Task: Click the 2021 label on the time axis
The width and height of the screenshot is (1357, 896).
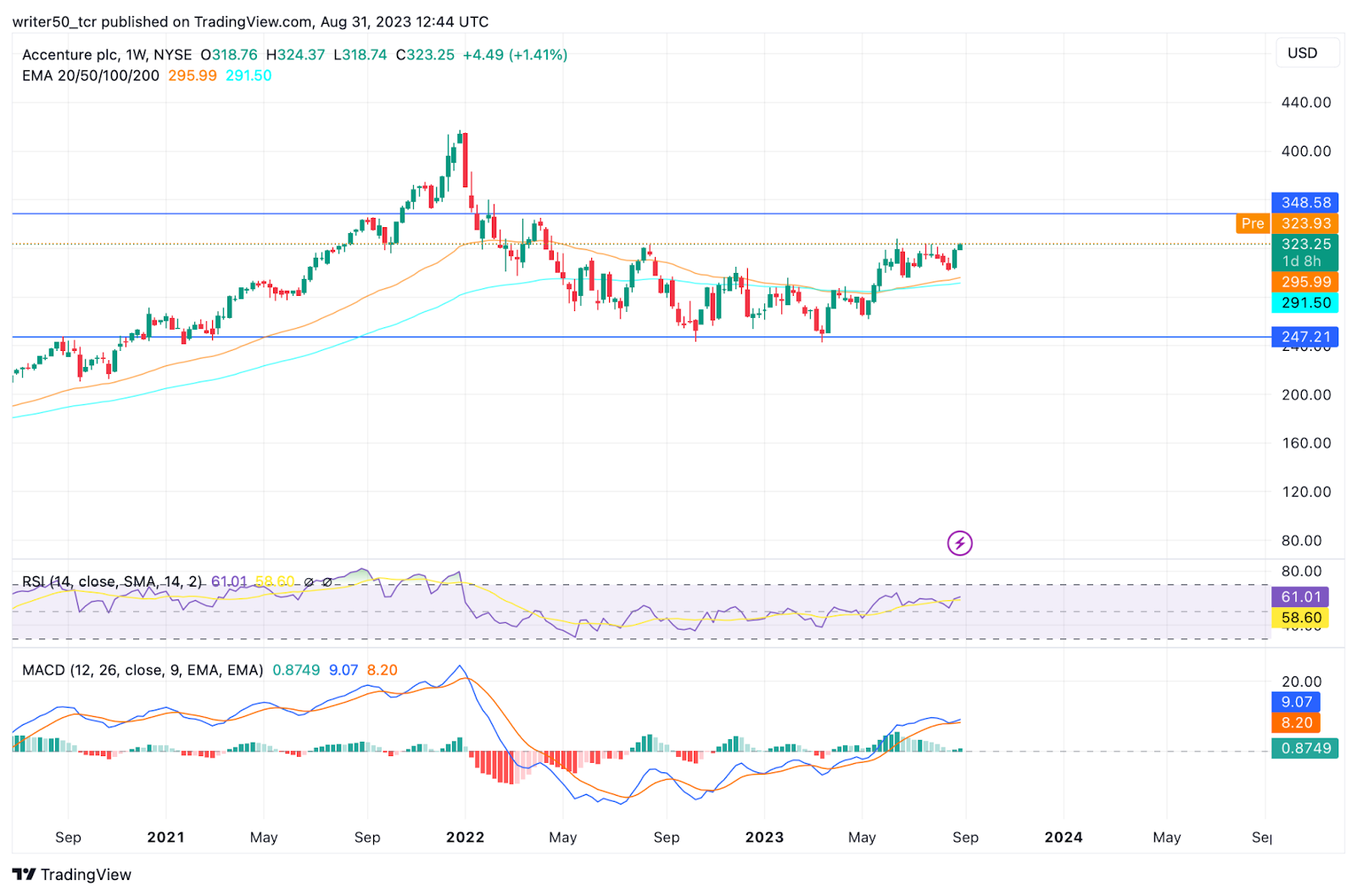Action: 165,838
